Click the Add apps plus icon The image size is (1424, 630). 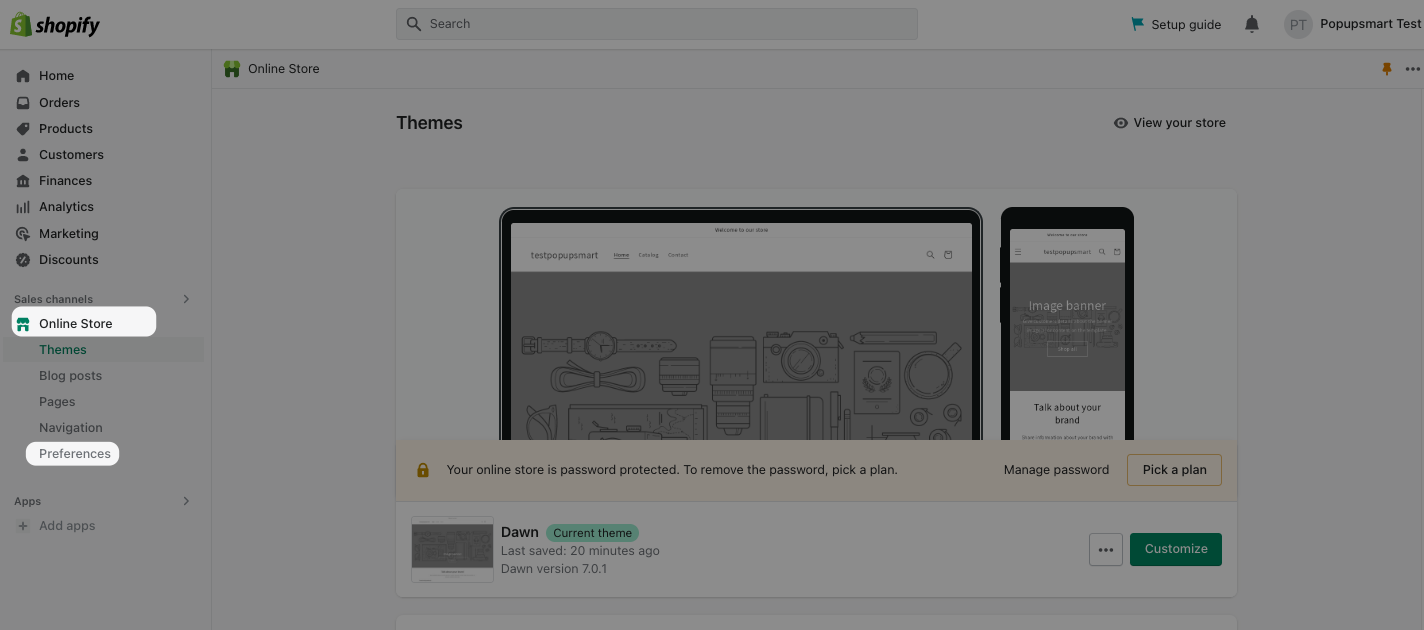point(22,525)
